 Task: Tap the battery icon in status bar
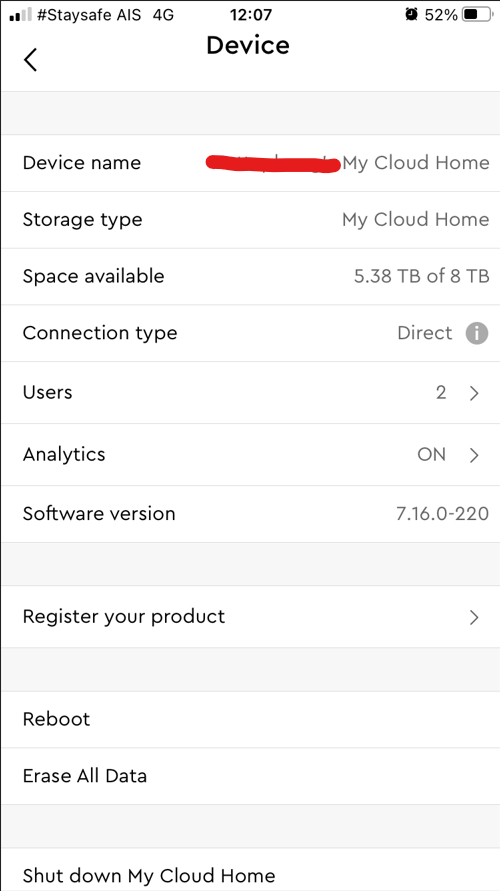(x=478, y=15)
